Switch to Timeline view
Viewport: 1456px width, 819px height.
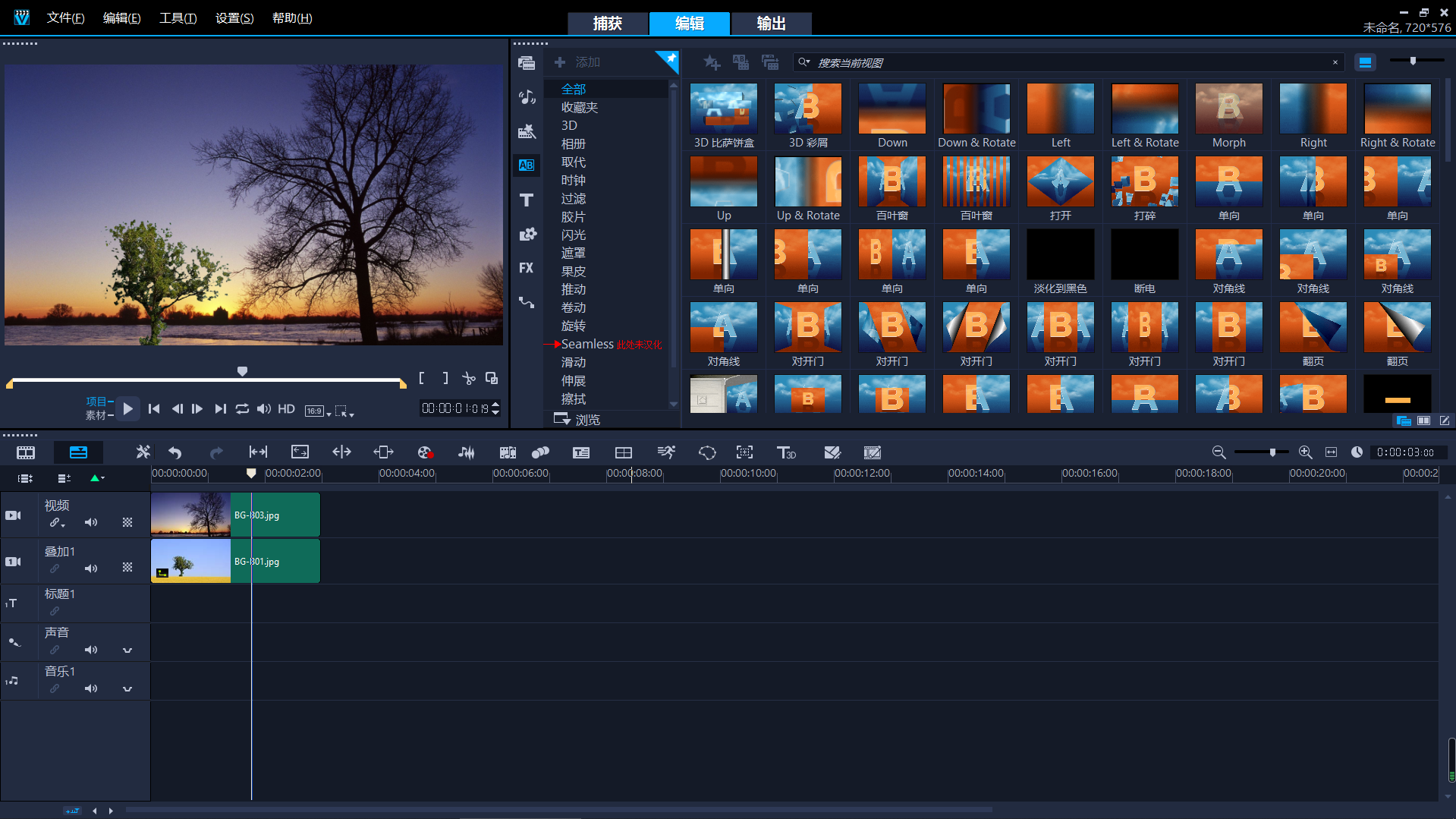pyautogui.click(x=78, y=452)
